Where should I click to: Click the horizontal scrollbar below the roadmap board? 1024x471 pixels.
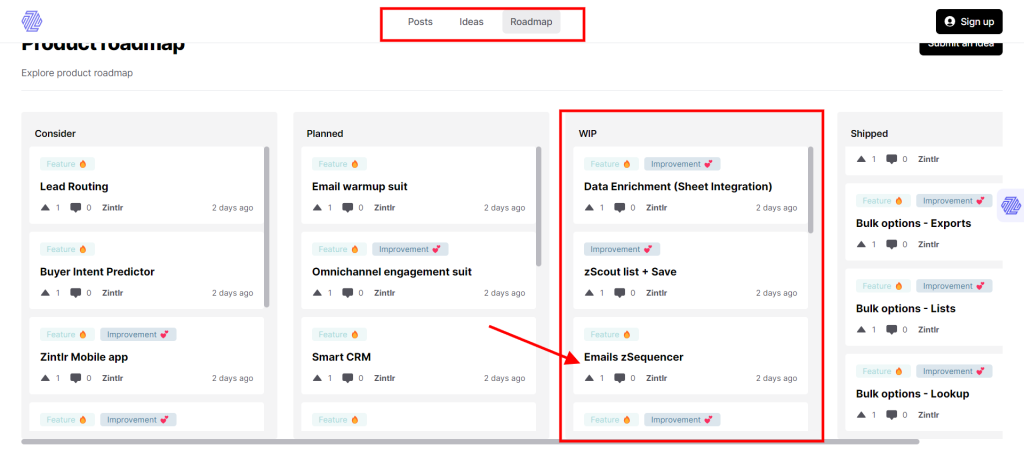tap(470, 442)
